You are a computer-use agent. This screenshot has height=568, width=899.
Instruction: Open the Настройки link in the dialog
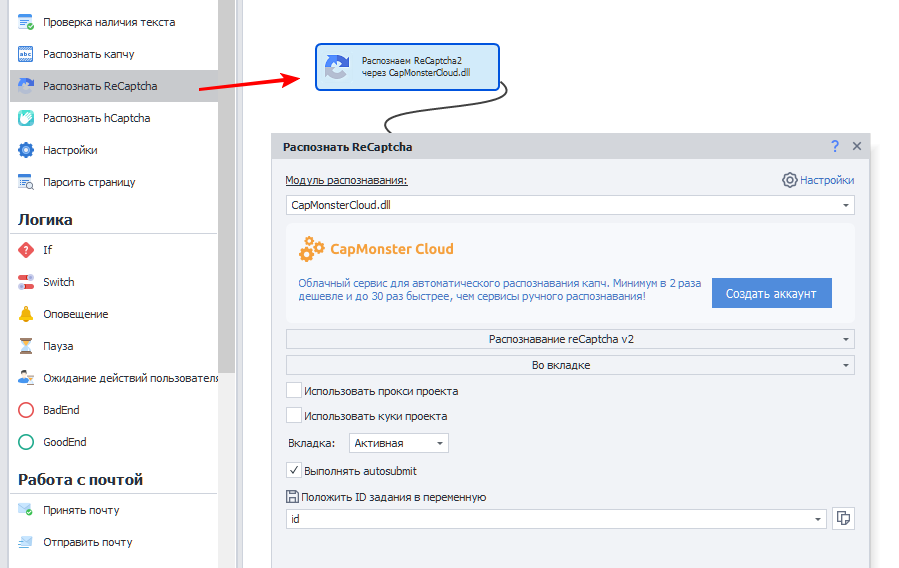point(827,180)
